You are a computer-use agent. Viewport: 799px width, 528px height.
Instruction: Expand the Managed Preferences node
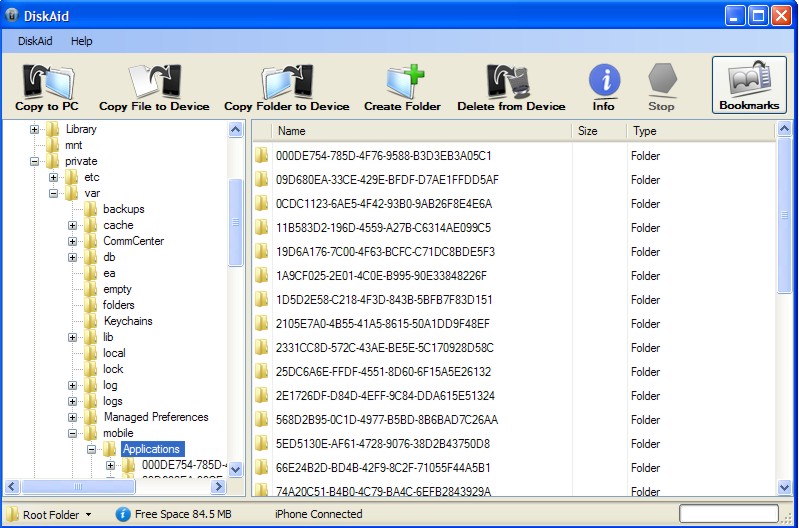[72, 417]
